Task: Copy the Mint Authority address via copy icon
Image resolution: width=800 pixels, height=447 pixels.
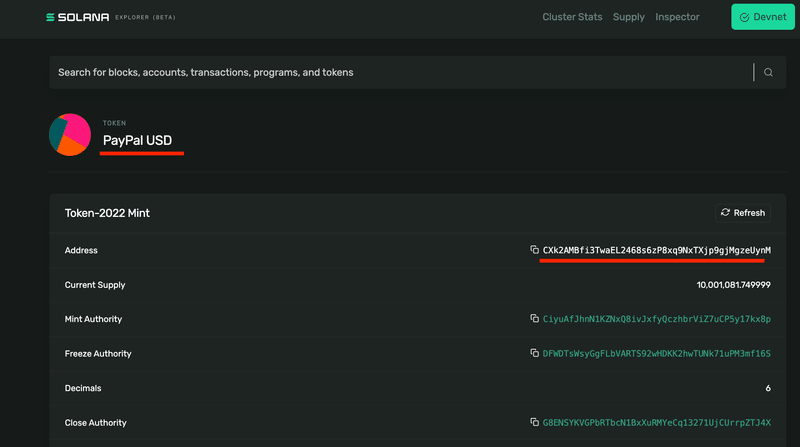Action: pos(534,318)
